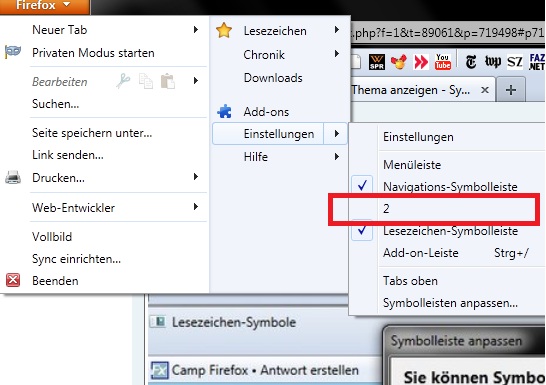Open Web-Entwickler menu entry
The width and height of the screenshot is (546, 385).
73,208
